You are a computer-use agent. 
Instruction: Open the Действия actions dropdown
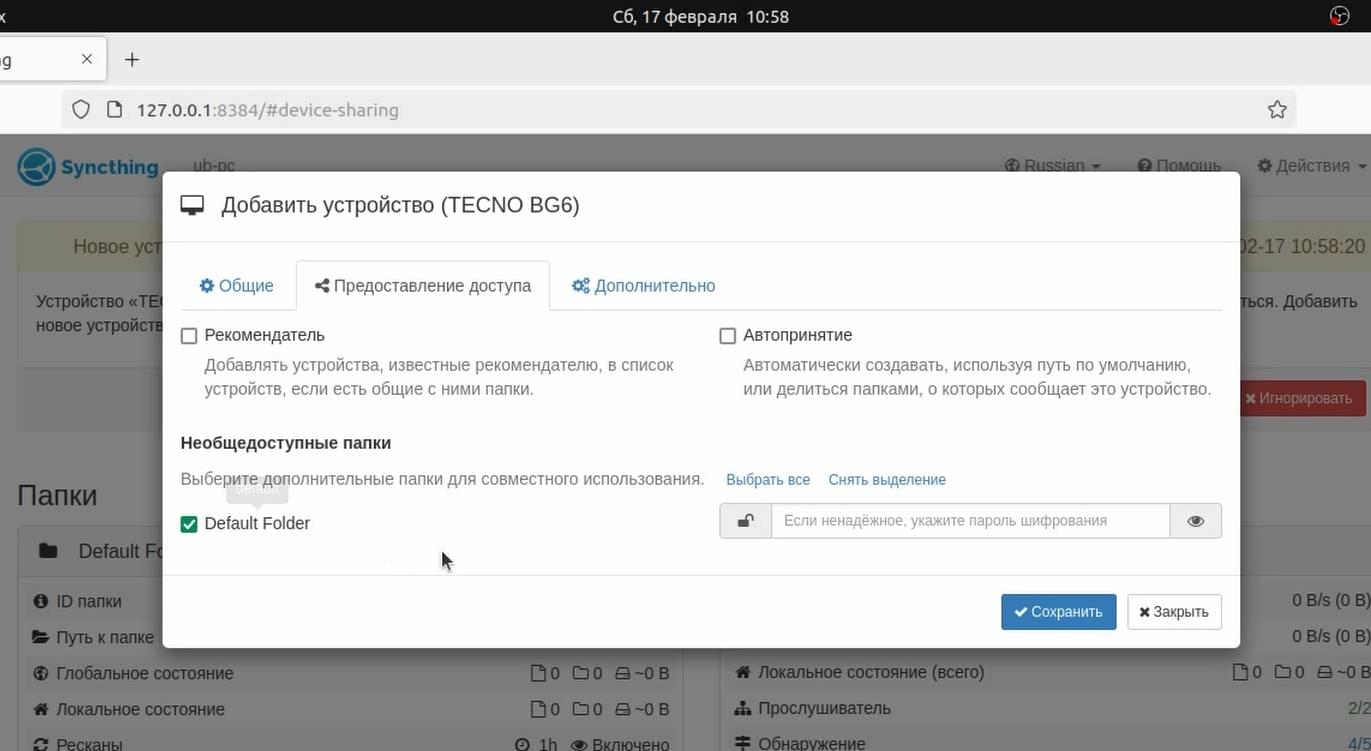coord(1312,166)
